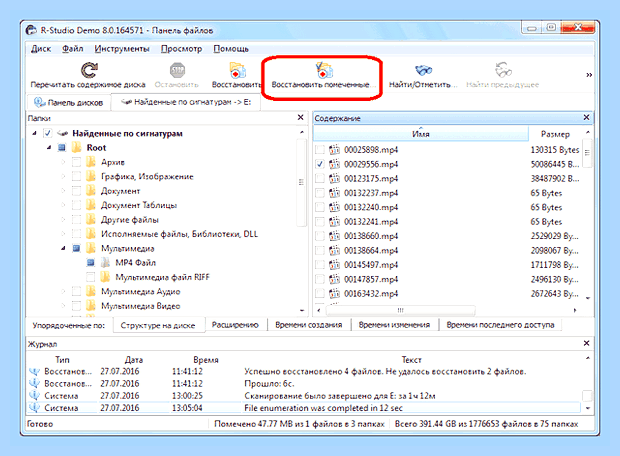Expand the Графика, Изображение node

coord(63,176)
